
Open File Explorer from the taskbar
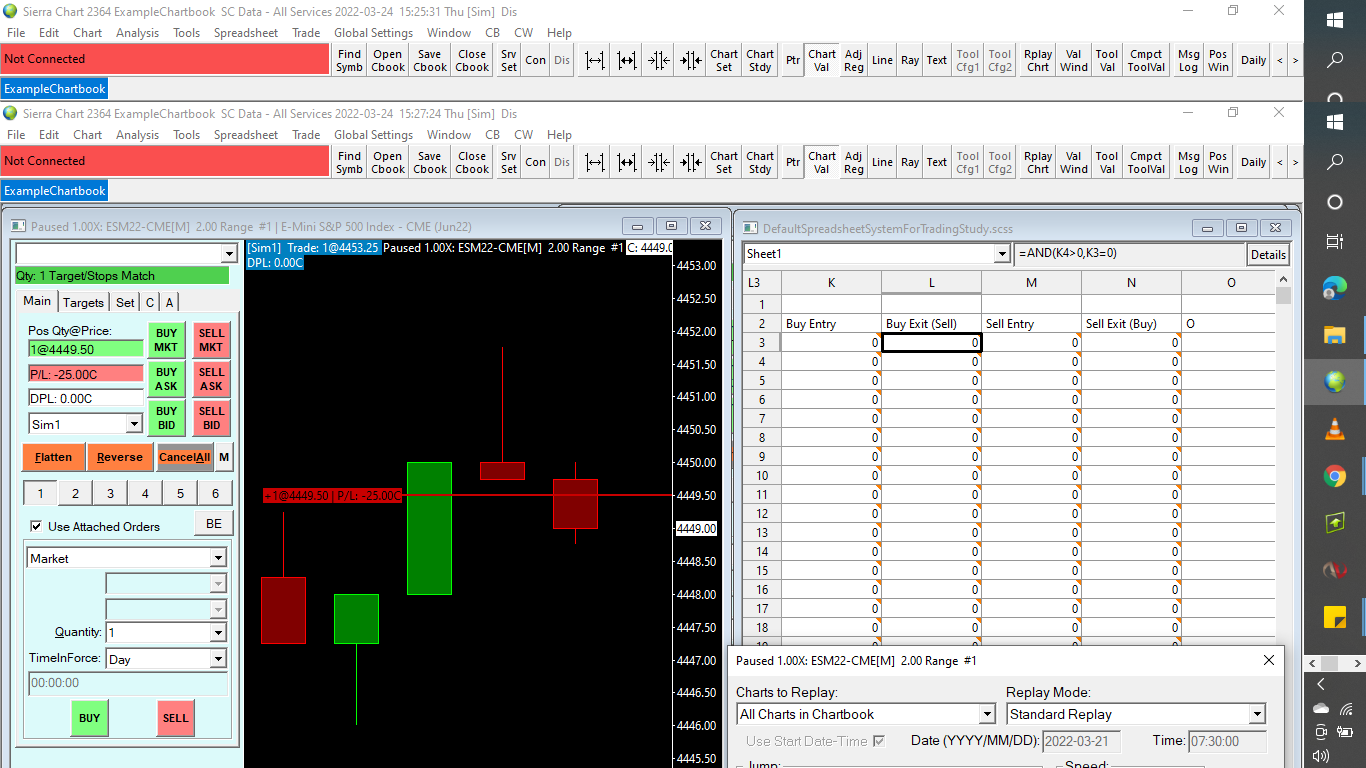tap(1335, 335)
